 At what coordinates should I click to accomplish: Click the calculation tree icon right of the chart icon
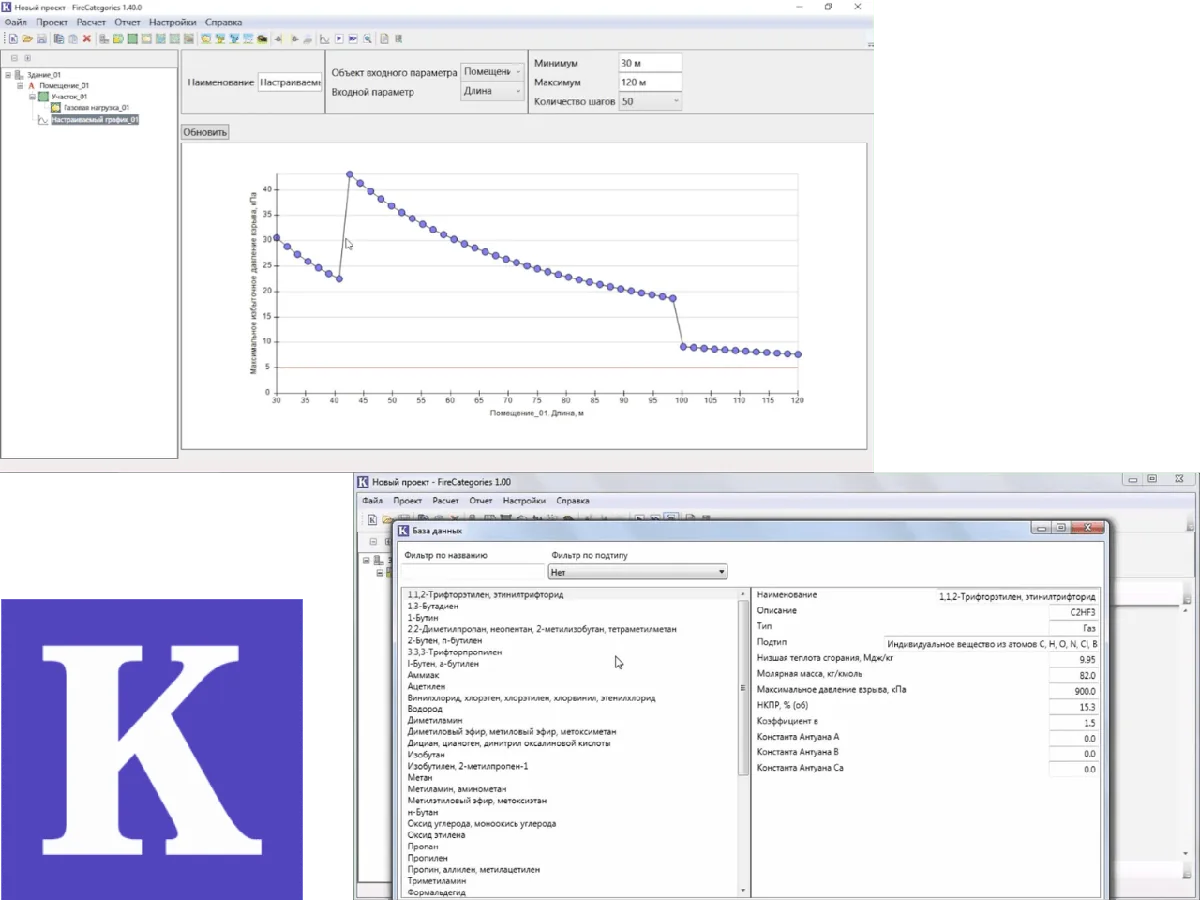[x=339, y=39]
